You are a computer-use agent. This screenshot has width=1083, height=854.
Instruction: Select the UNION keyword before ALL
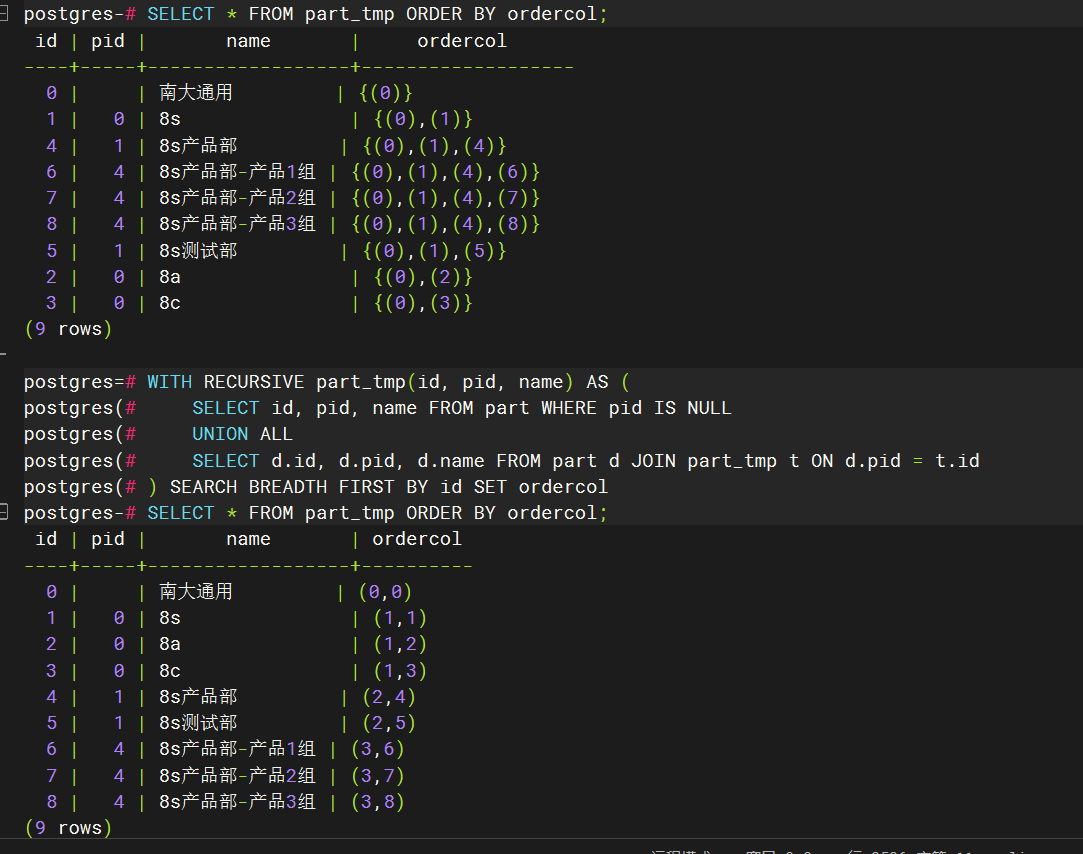(x=220, y=434)
